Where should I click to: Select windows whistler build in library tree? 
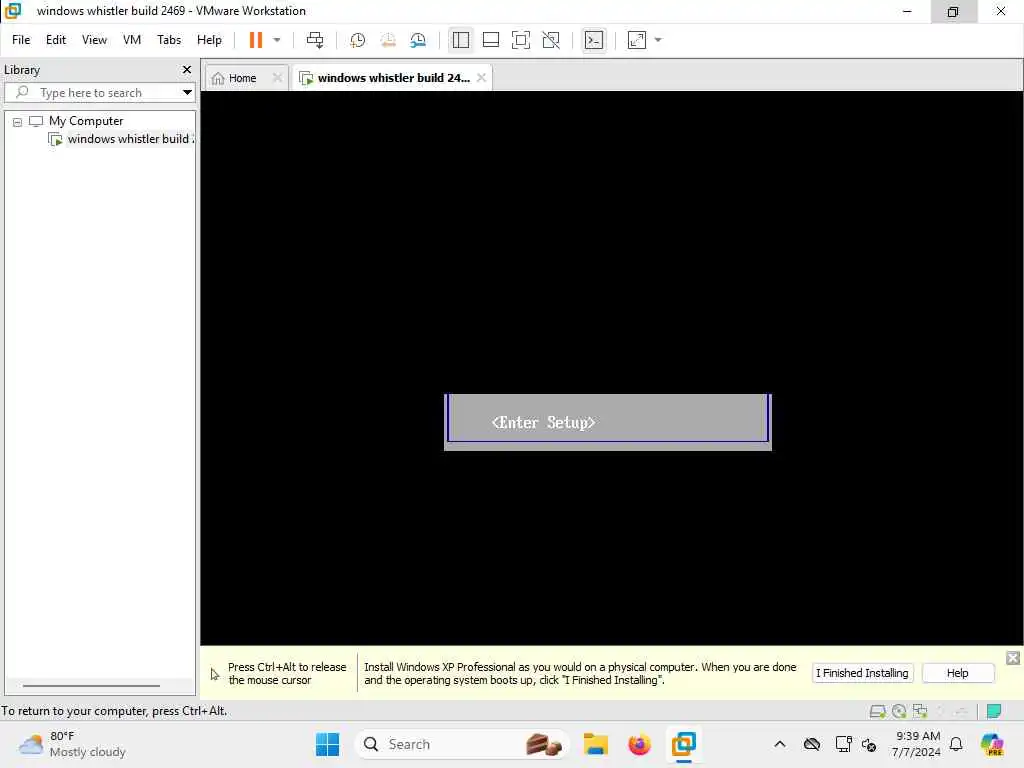(130, 139)
